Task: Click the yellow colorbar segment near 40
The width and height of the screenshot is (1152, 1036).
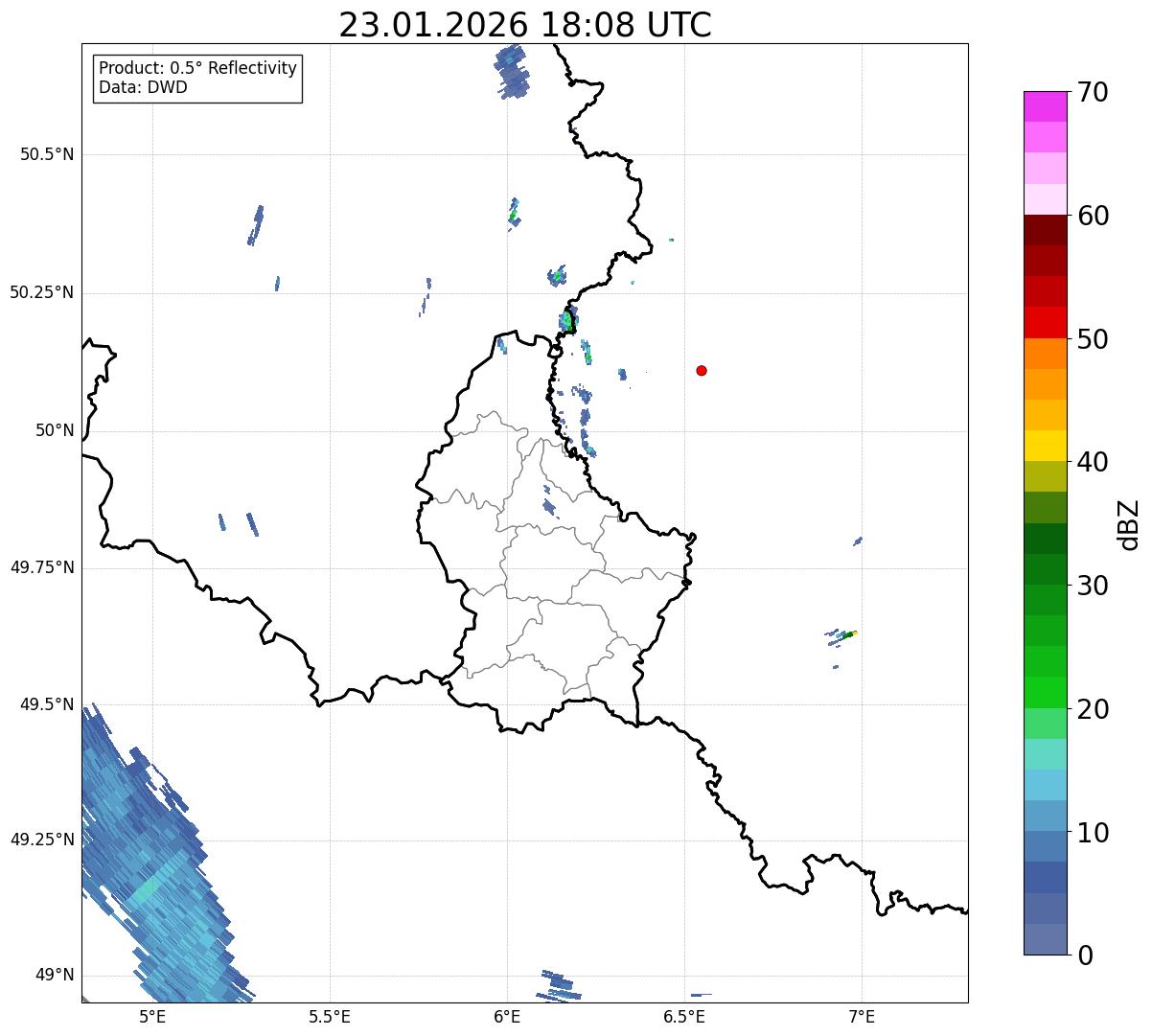Action: click(1045, 446)
